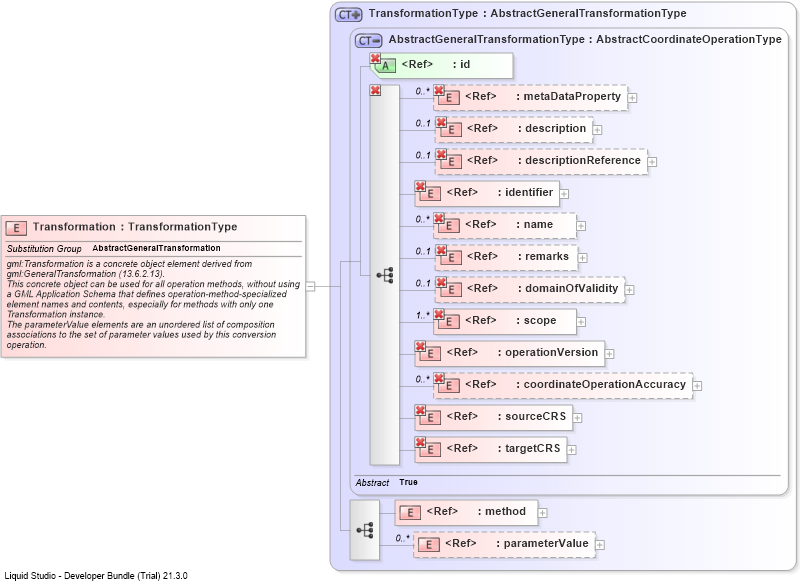Expand the metaDataProperty node

click(632, 97)
